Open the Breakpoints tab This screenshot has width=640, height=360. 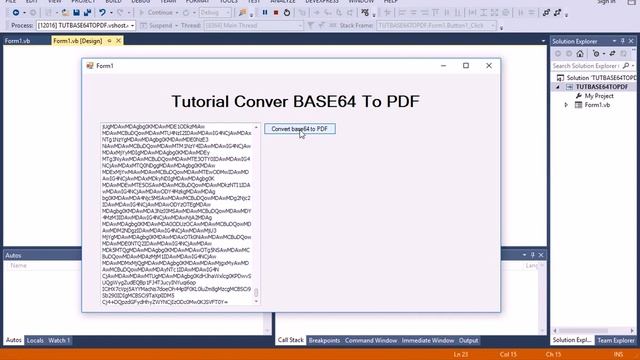tap(324, 340)
